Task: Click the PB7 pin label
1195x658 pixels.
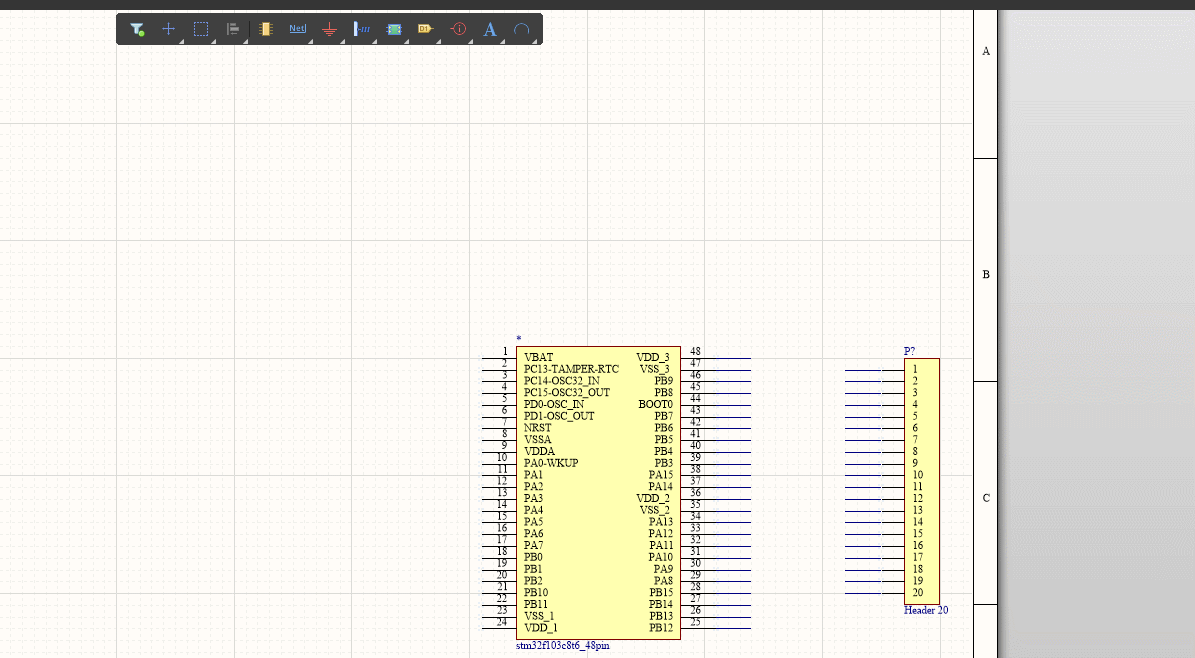Action: (x=664, y=416)
